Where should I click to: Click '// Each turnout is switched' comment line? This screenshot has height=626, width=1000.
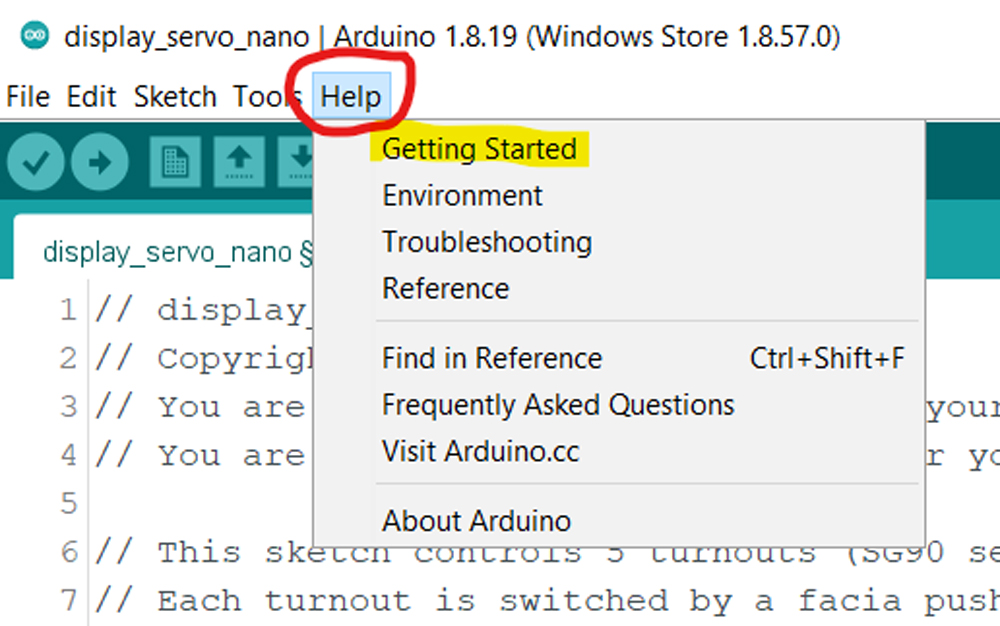tap(547, 601)
